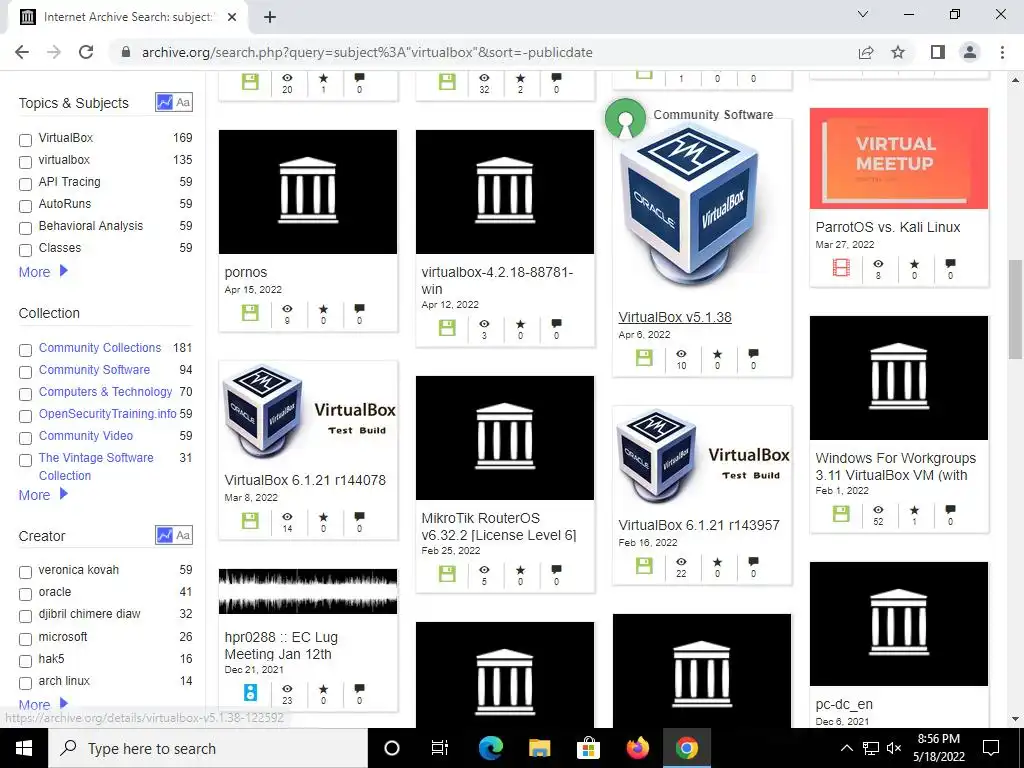The height and width of the screenshot is (768, 1024).
Task: Open Microsoft Store from the taskbar
Action: coord(588,748)
